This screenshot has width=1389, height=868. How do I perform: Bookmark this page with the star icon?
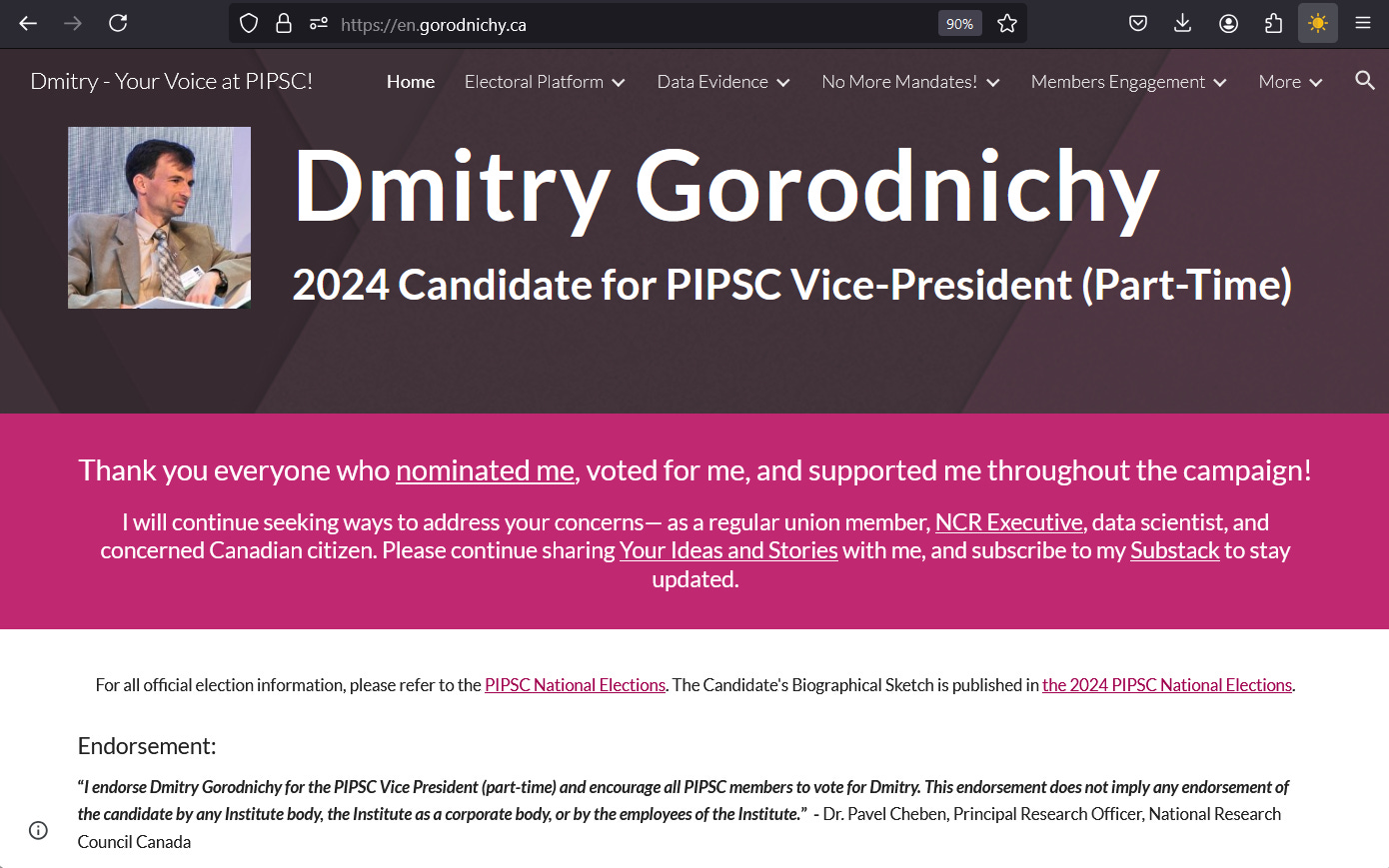tap(1007, 24)
